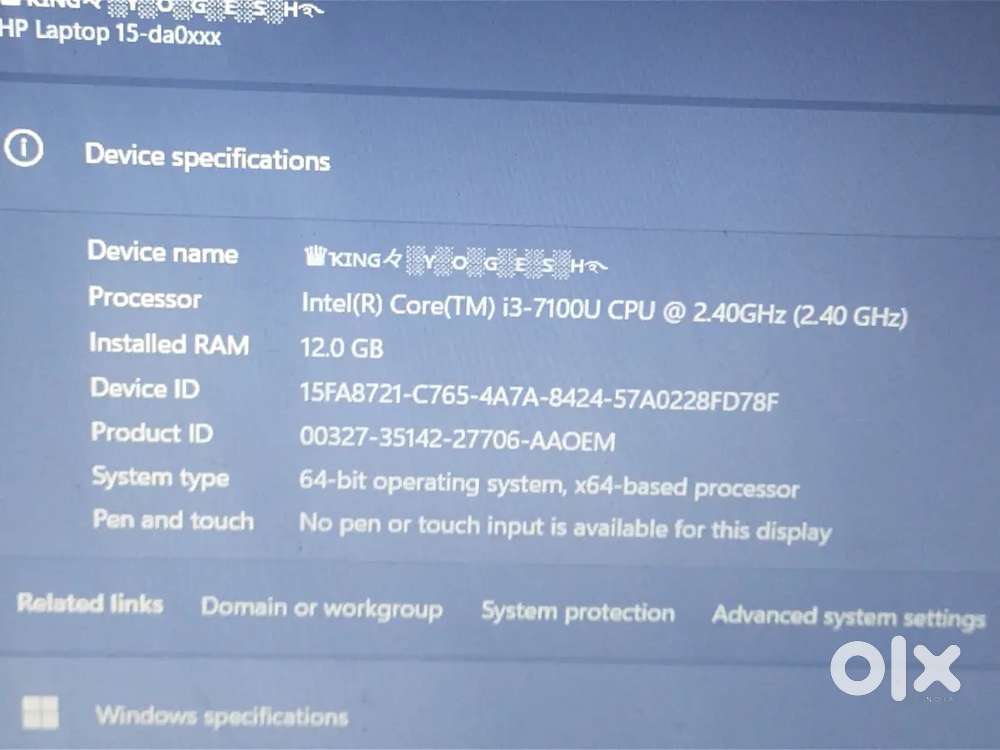The width and height of the screenshot is (1000, 750).
Task: Open the Domain or workgroup link
Action: point(321,608)
